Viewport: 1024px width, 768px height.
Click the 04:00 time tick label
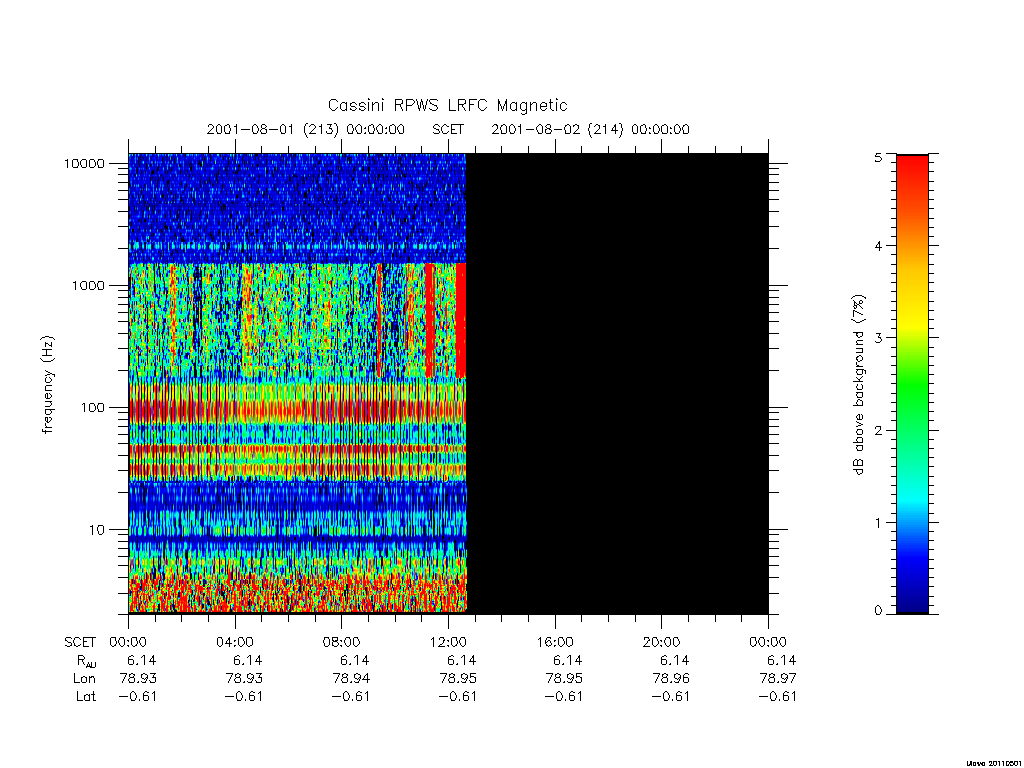(x=234, y=642)
